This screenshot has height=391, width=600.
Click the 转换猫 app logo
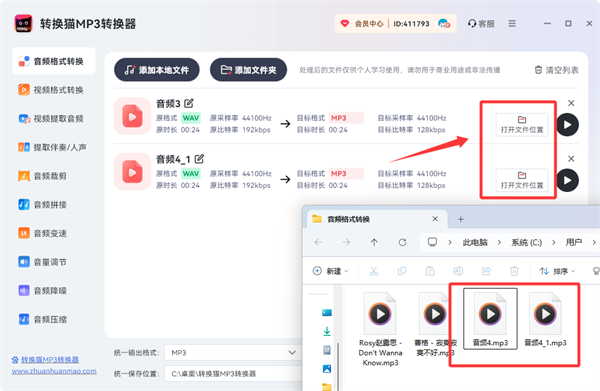pyautogui.click(x=23, y=24)
